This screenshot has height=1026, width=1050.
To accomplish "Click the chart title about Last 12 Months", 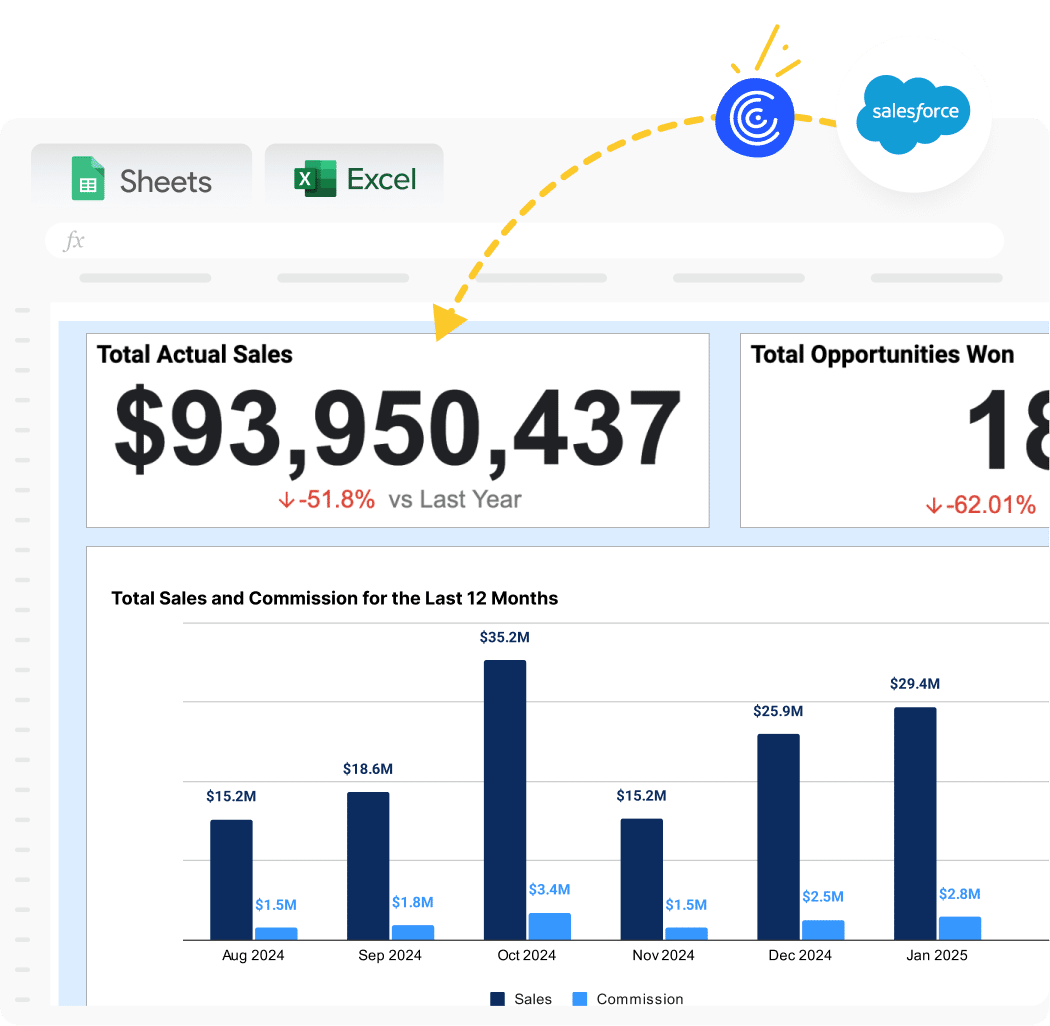I will [x=334, y=599].
